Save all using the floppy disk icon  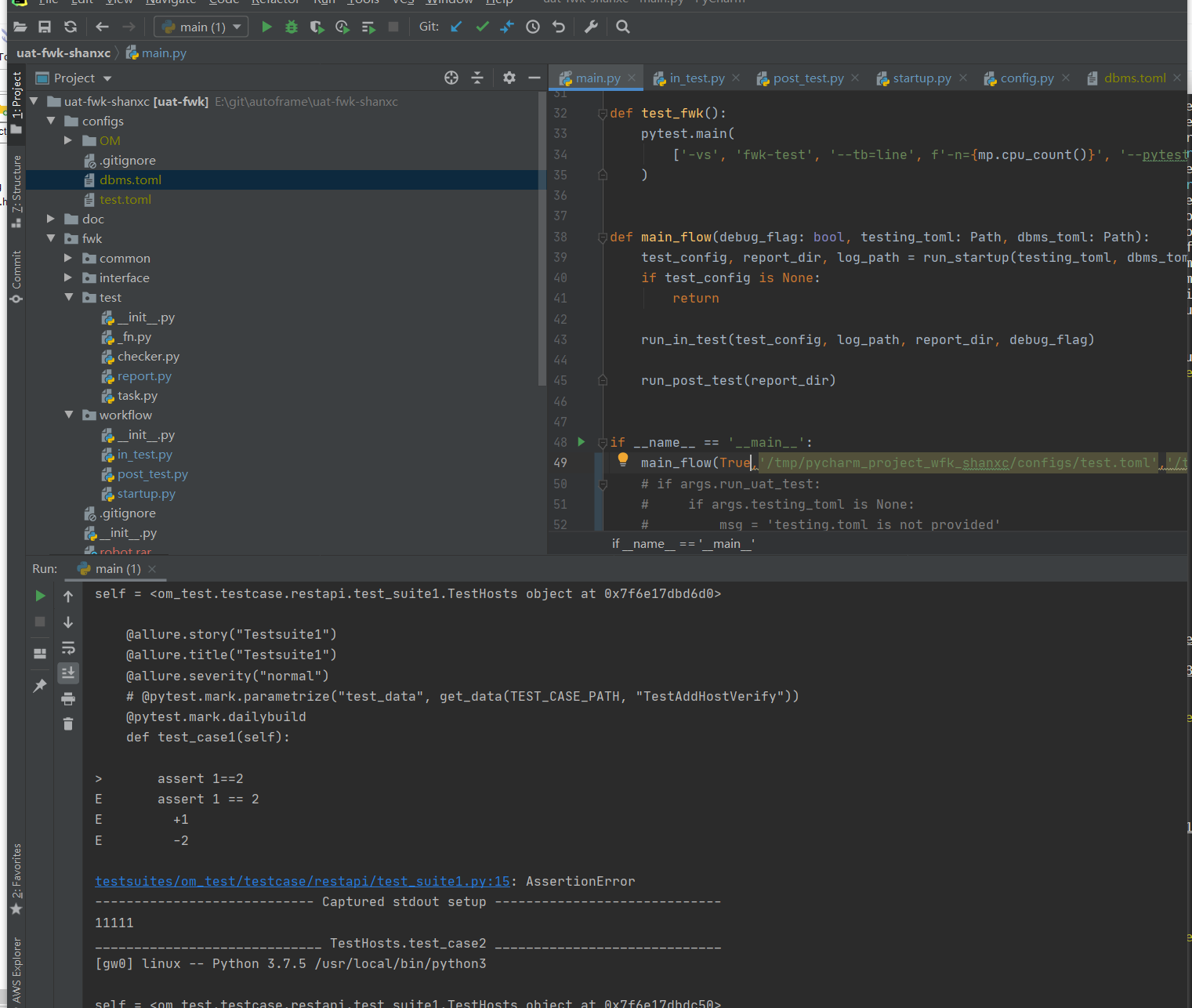pos(45,27)
